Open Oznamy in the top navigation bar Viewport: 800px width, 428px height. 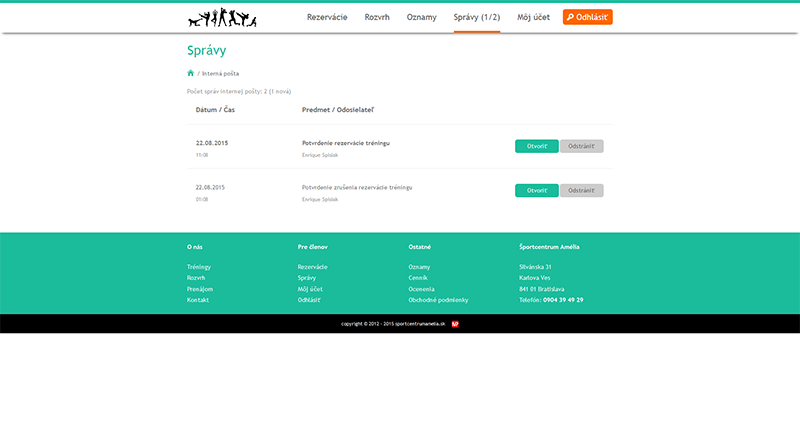tap(421, 17)
